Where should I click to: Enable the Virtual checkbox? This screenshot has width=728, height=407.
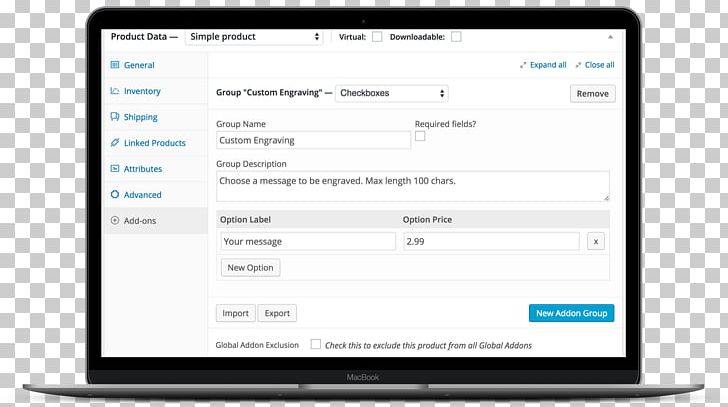click(377, 37)
